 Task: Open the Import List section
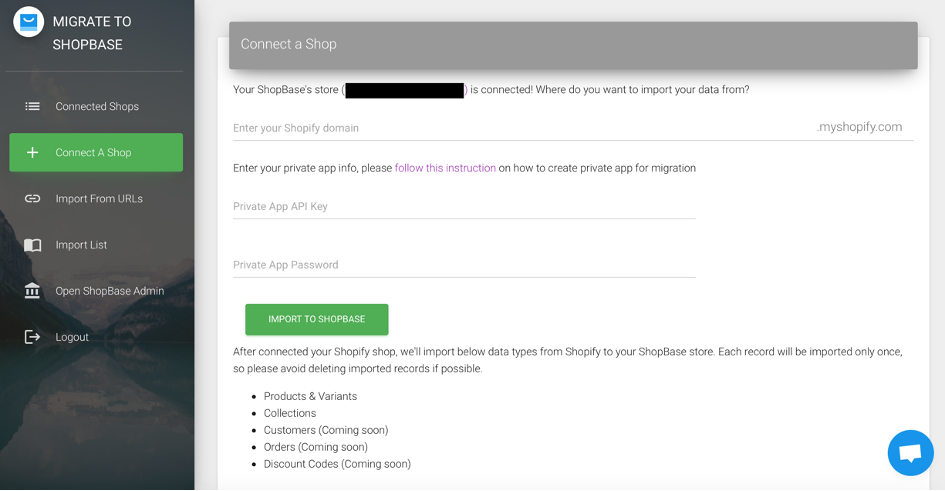96,245
